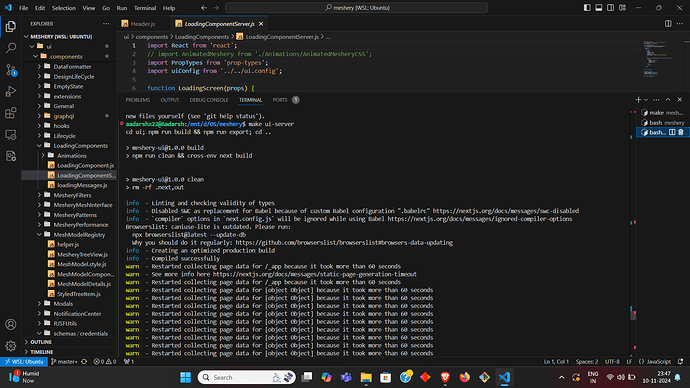Viewport: 690px width, 388px height.
Task: Open Brave browser from taskbar
Action: (445, 377)
